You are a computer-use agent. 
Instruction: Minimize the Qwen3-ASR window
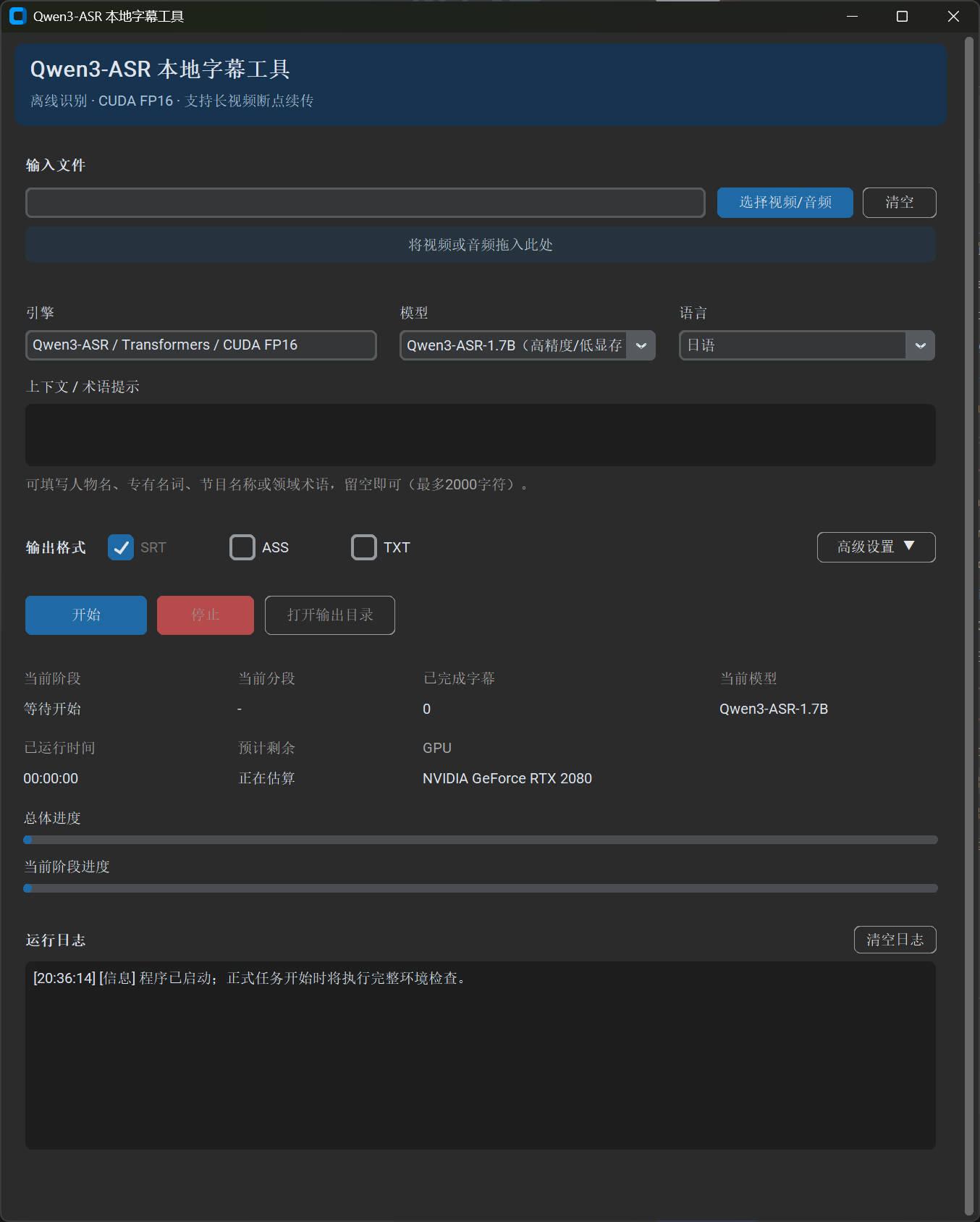coord(852,16)
